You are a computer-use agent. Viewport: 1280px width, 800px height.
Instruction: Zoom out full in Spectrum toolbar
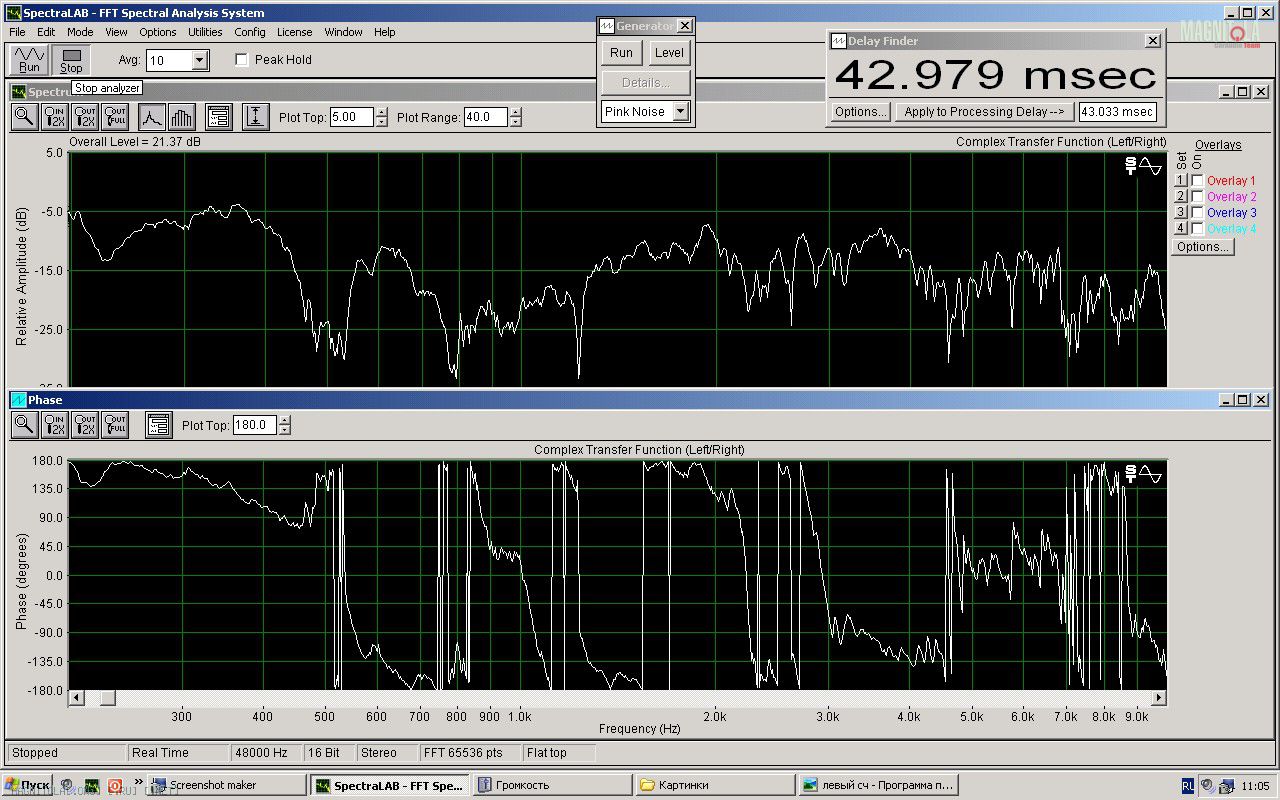tap(114, 117)
